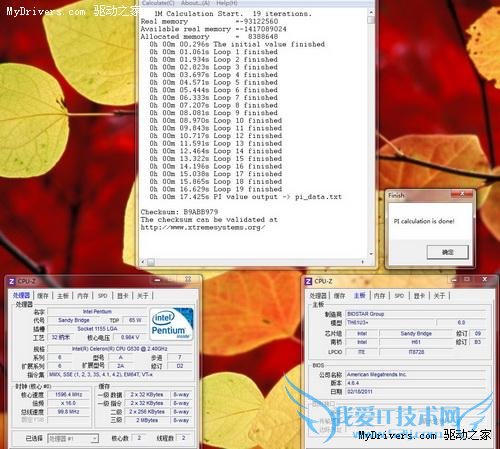Switch to 缓存 tab in right CPU-Z
This screenshot has height=449, width=500.
click(x=339, y=295)
